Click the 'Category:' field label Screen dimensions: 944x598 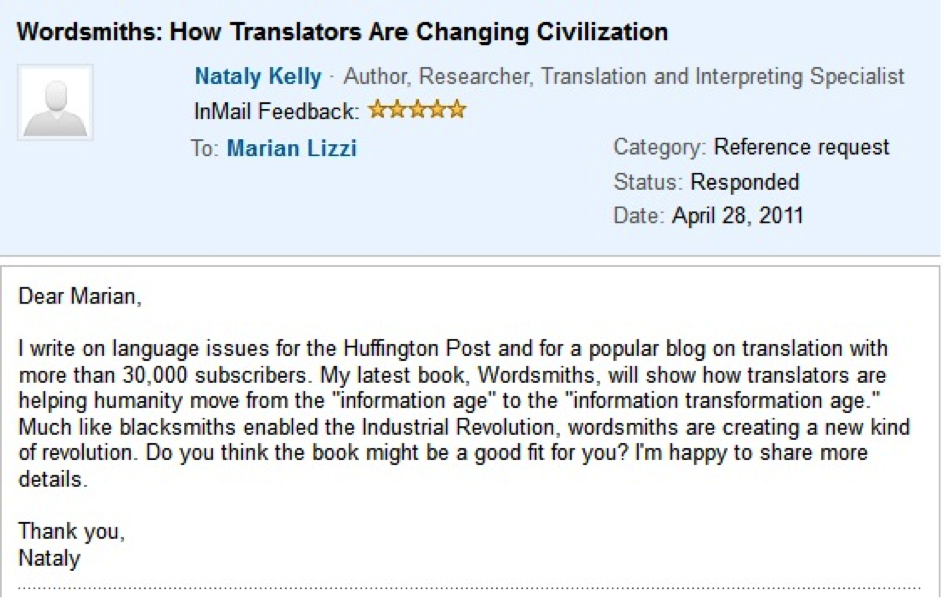click(659, 147)
